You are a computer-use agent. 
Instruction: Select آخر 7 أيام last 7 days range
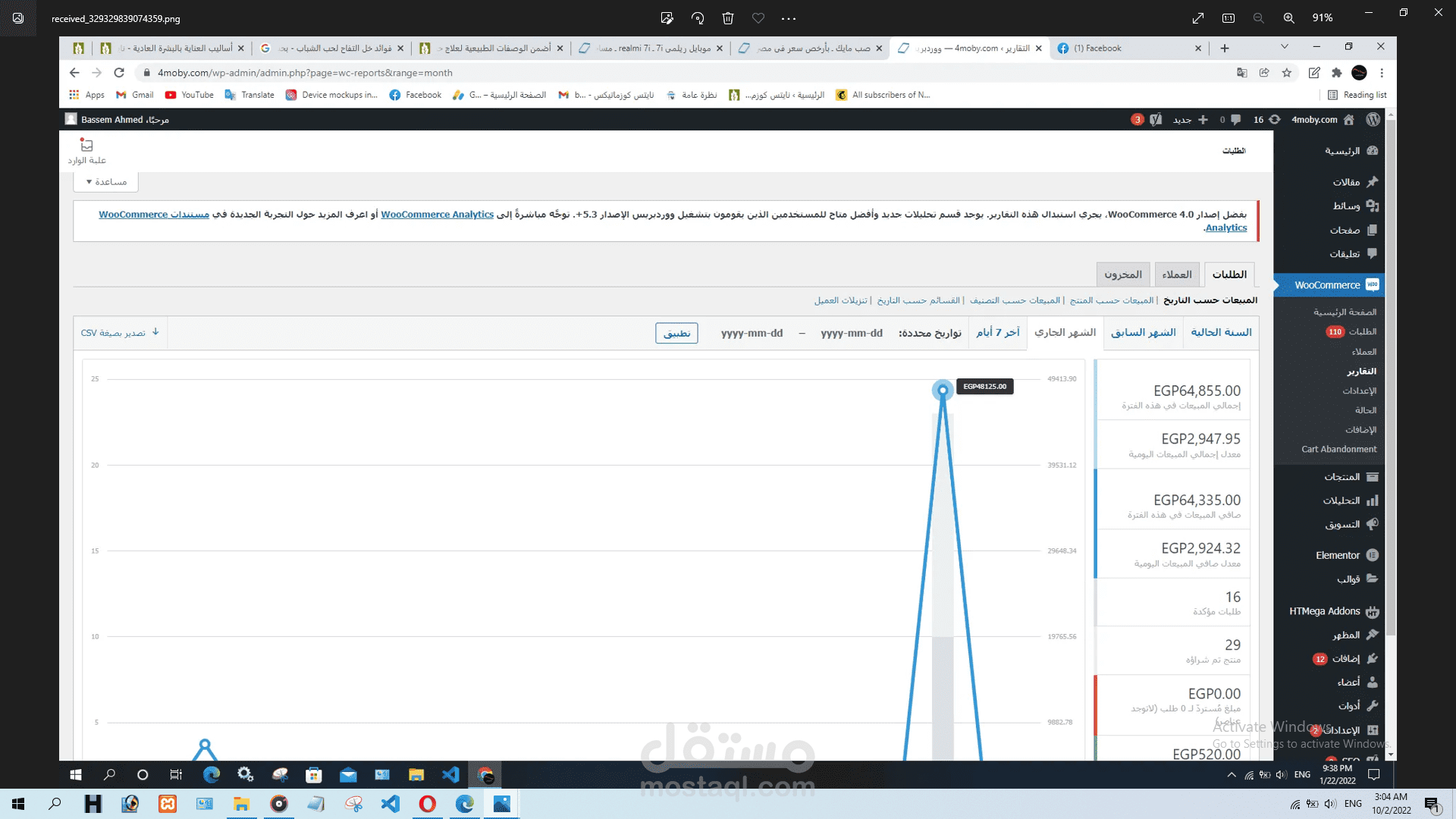[998, 332]
